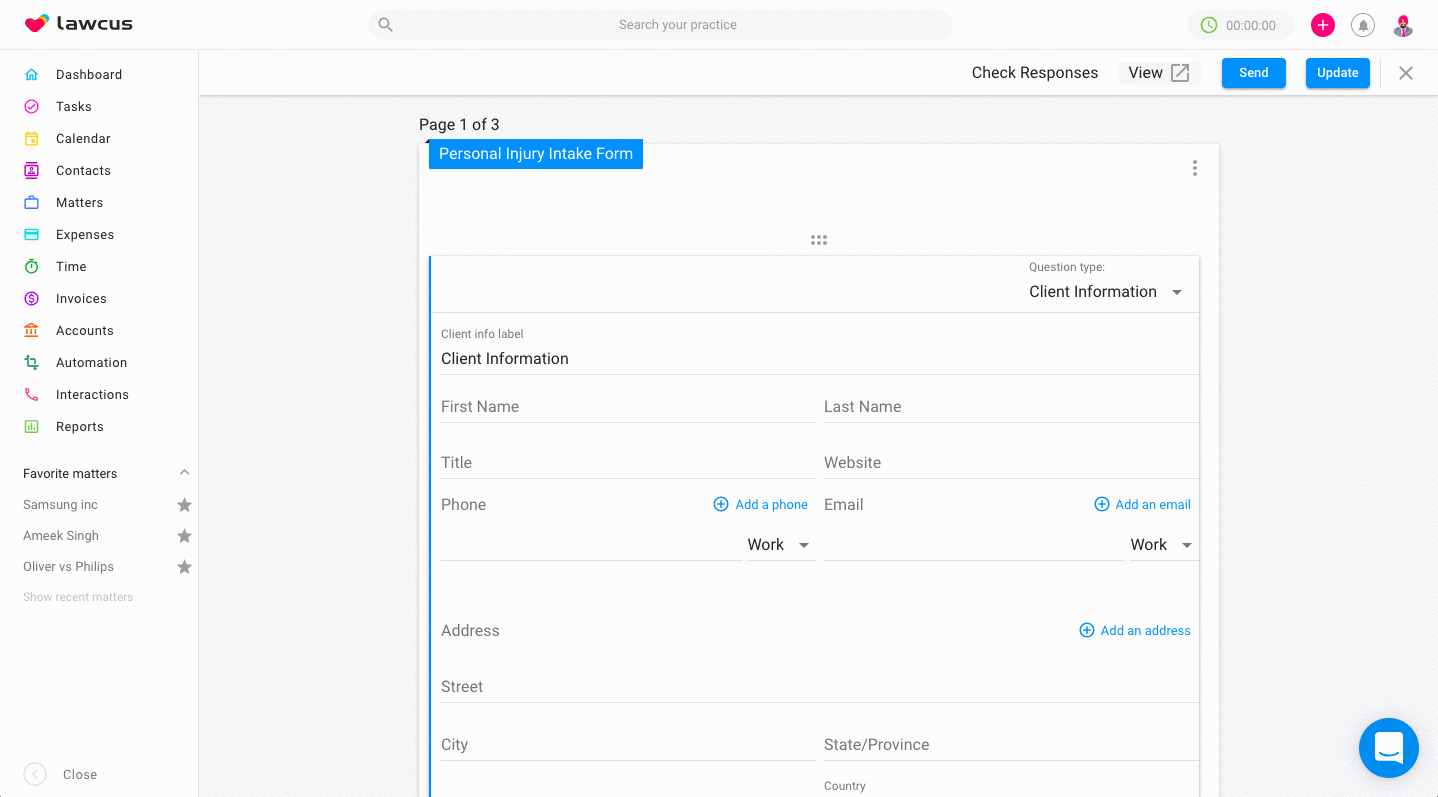Viewport: 1438px width, 797px height.
Task: Click the Invoices dollar icon
Action: click(32, 298)
